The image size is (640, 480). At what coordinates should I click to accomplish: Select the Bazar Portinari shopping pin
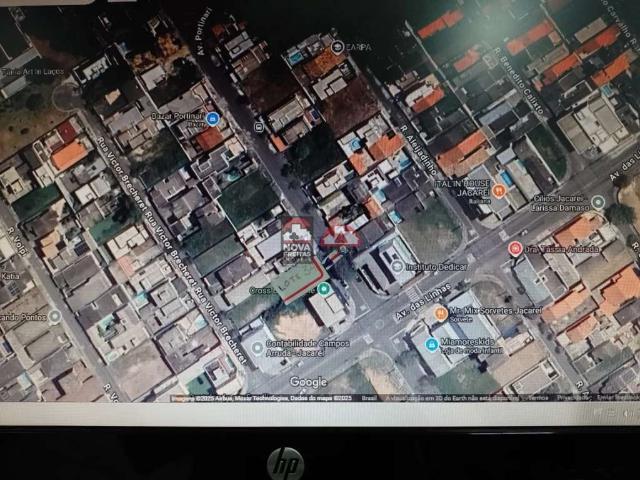pos(212,119)
